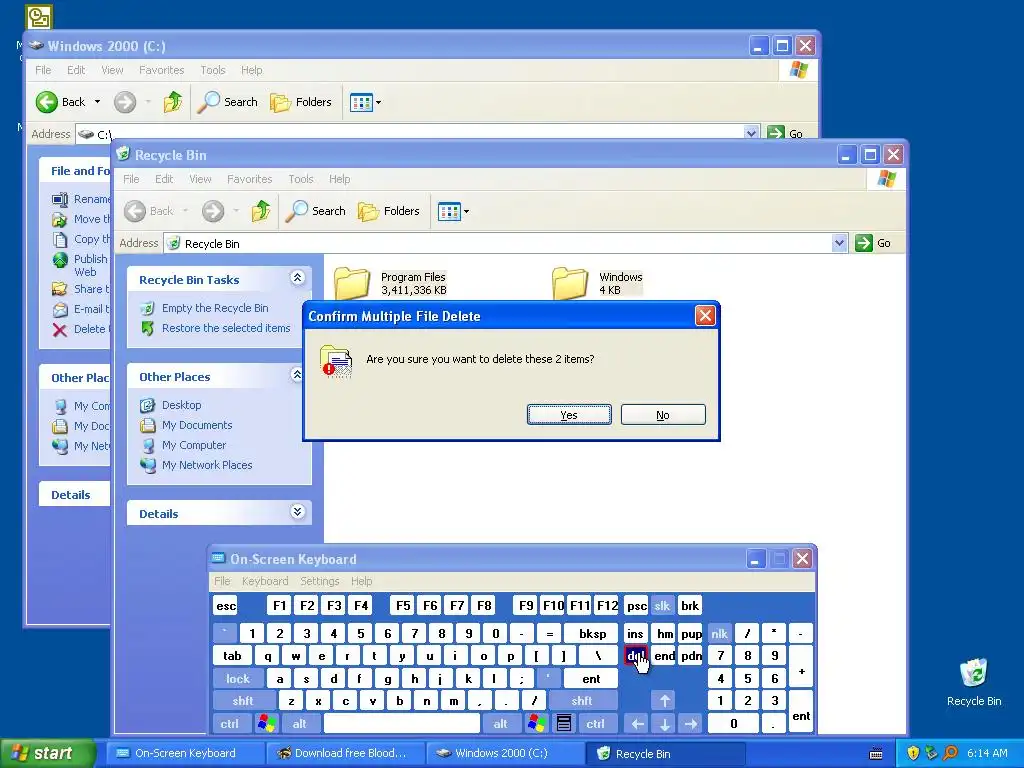Click Go button in Windows 2000 (C:) address bar
This screenshot has width=1024, height=768.
click(786, 133)
